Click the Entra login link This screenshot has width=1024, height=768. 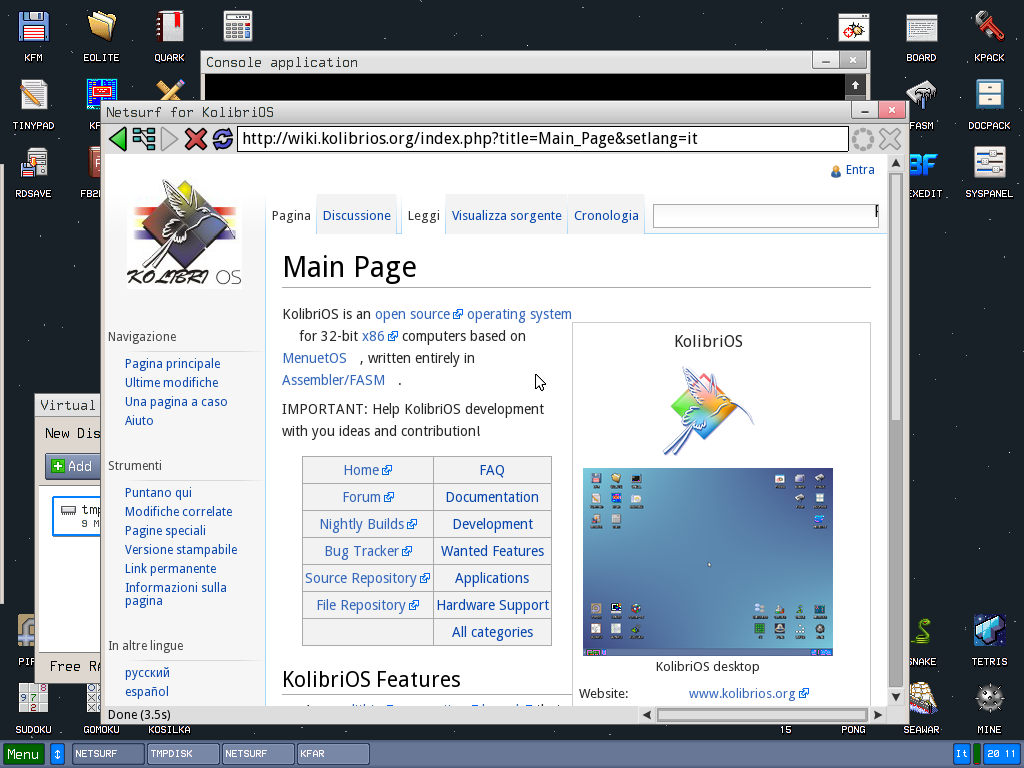tap(859, 170)
